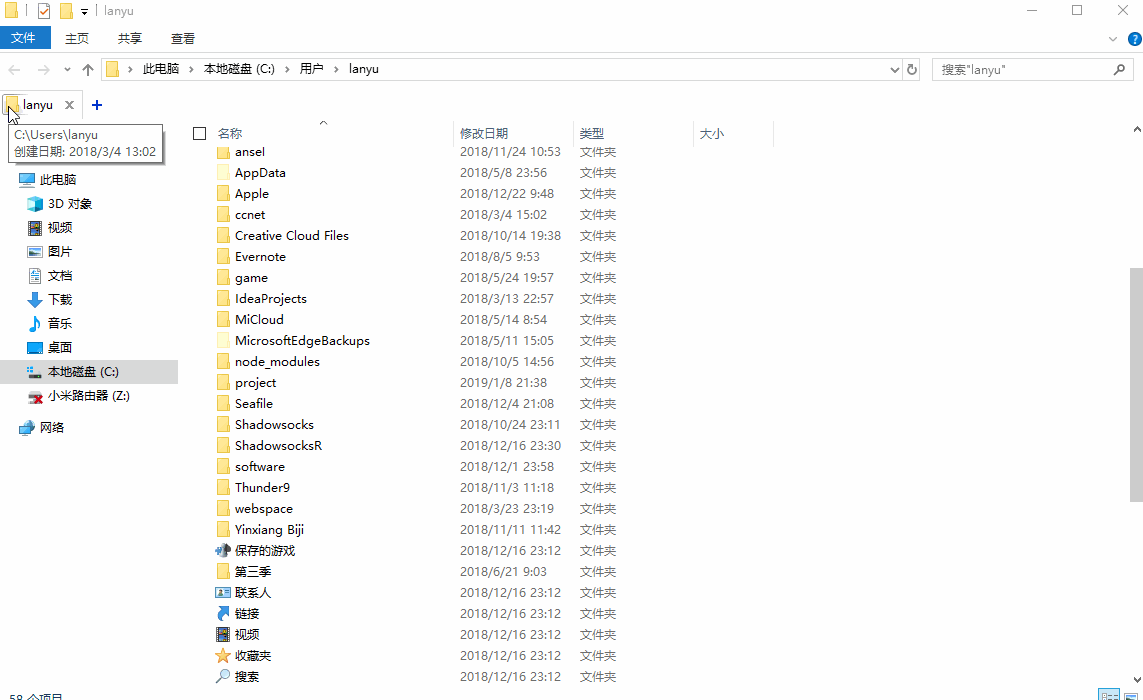This screenshot has width=1143, height=700.
Task: Click the back navigation arrow
Action: pos(15,70)
